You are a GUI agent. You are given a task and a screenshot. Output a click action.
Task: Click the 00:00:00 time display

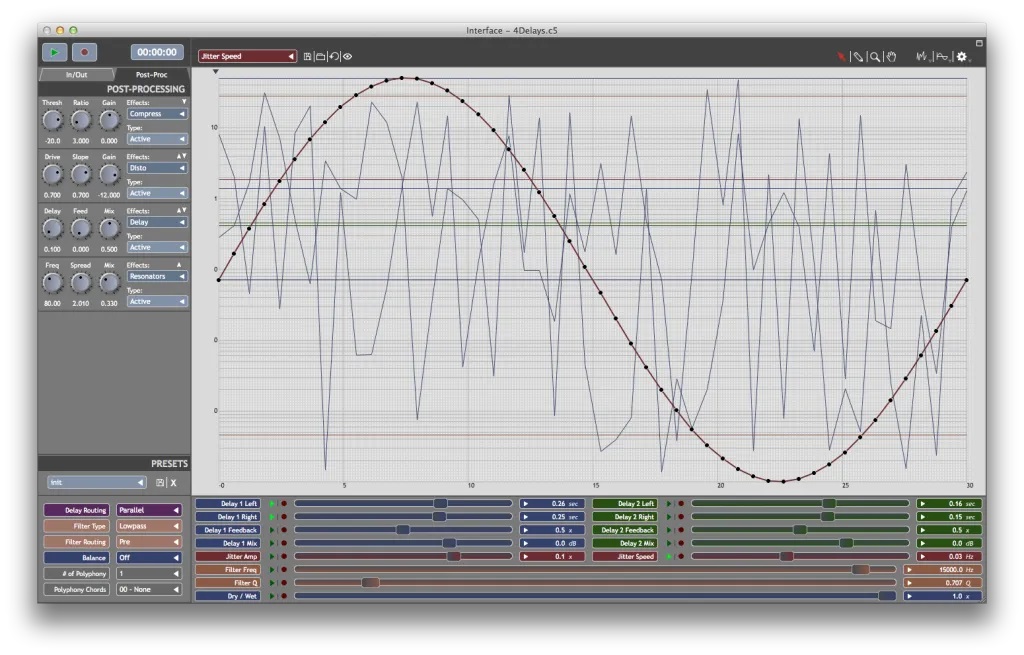point(157,52)
